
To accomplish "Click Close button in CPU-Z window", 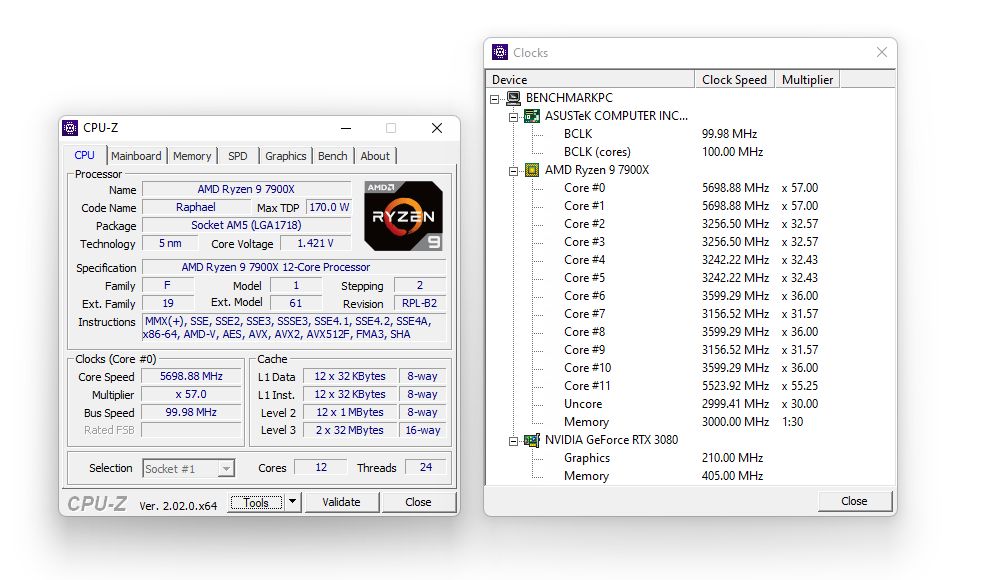I will point(418,502).
